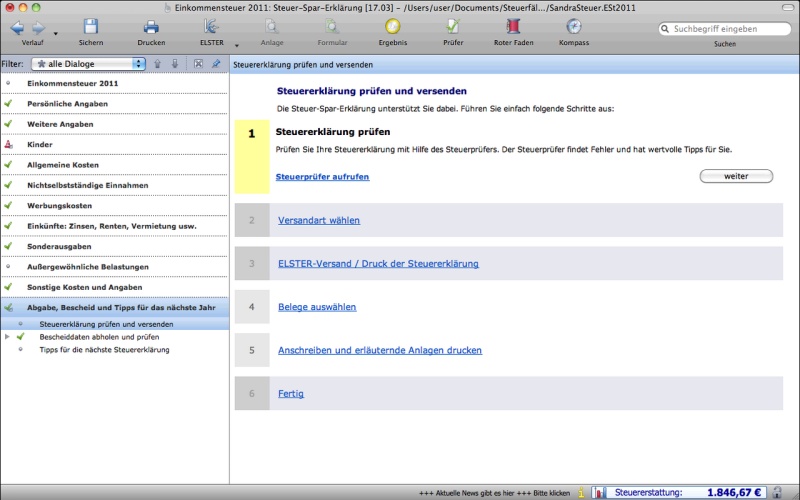Click the chart icon beside Steuererstattung
Image resolution: width=800 pixels, height=500 pixels.
pyautogui.click(x=599, y=493)
